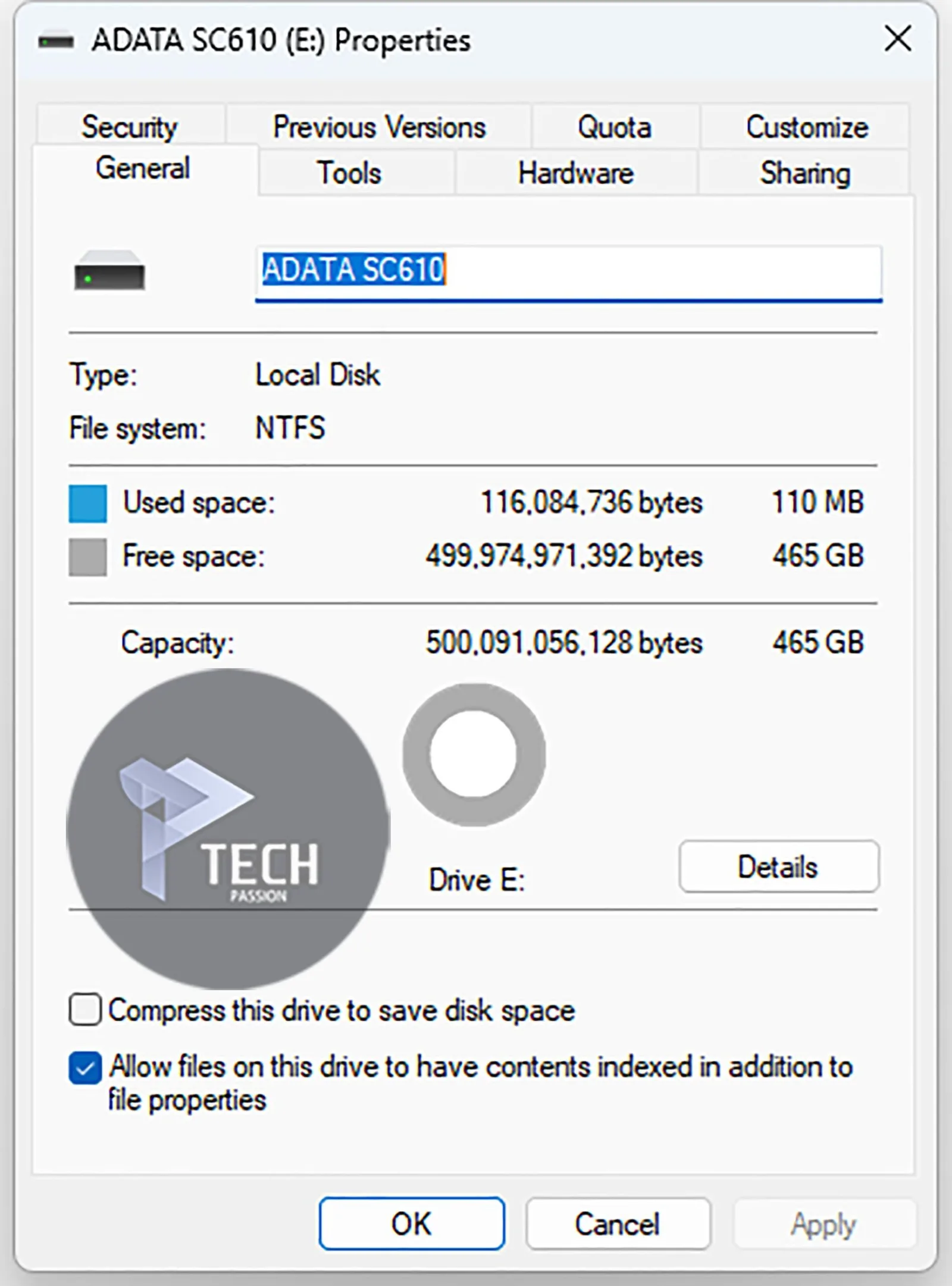Click the large disk drive icon
952x1286 pixels.
pos(109,271)
